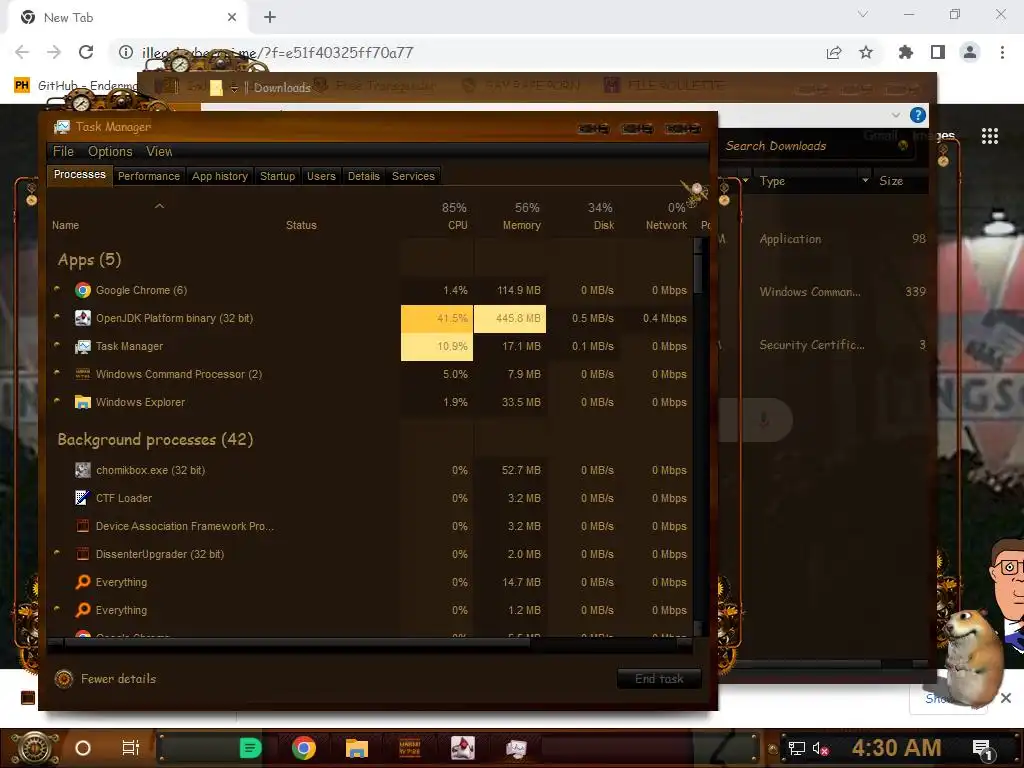
Task: Open the notification center icon
Action: (983, 749)
